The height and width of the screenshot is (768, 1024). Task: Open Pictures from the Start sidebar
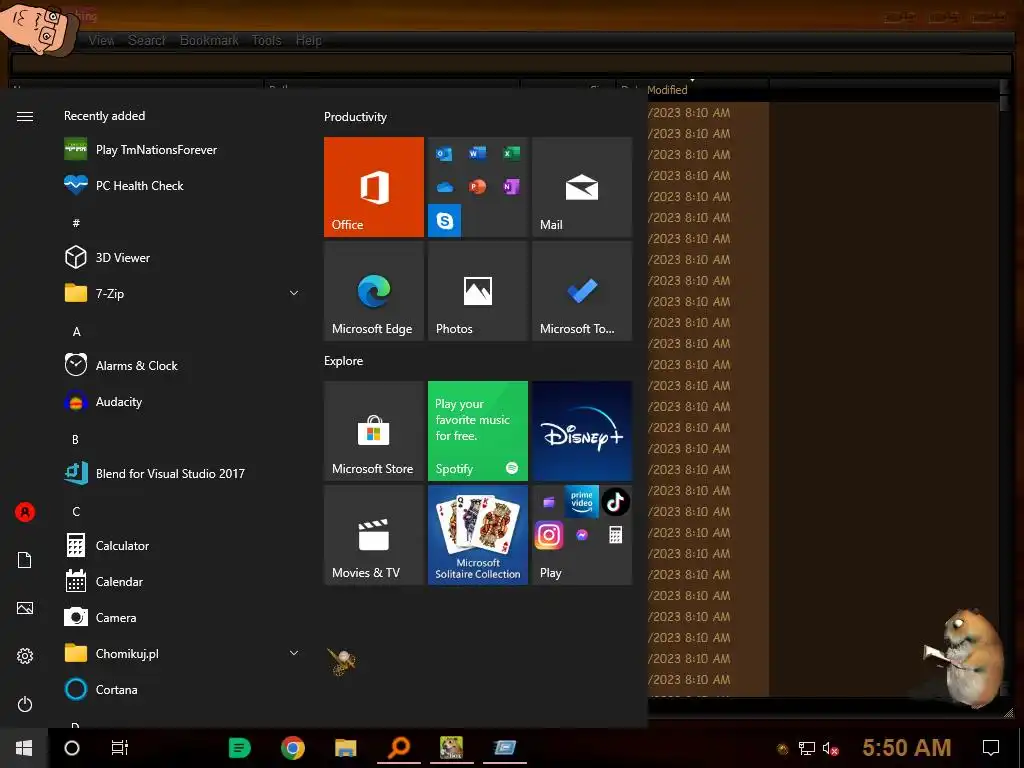pos(25,608)
